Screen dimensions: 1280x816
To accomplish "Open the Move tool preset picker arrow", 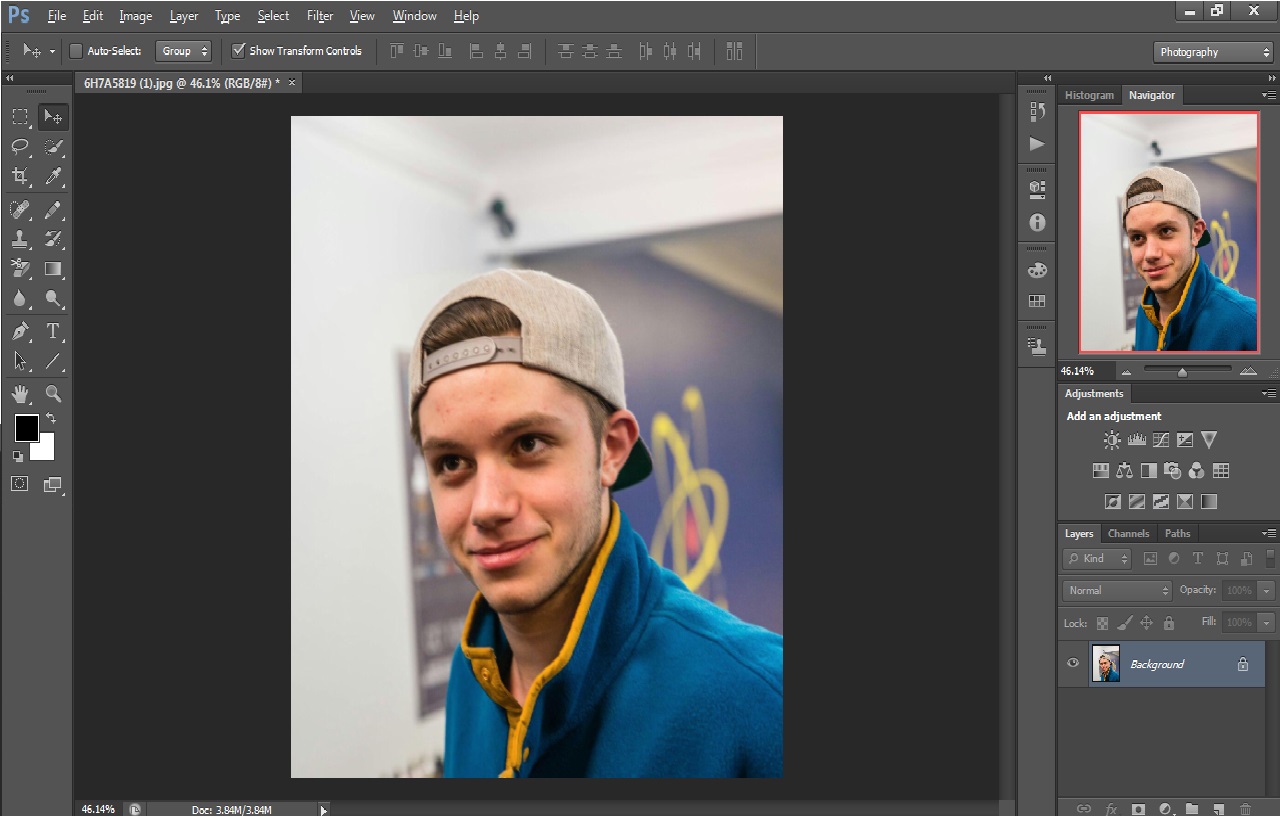I will coord(52,52).
